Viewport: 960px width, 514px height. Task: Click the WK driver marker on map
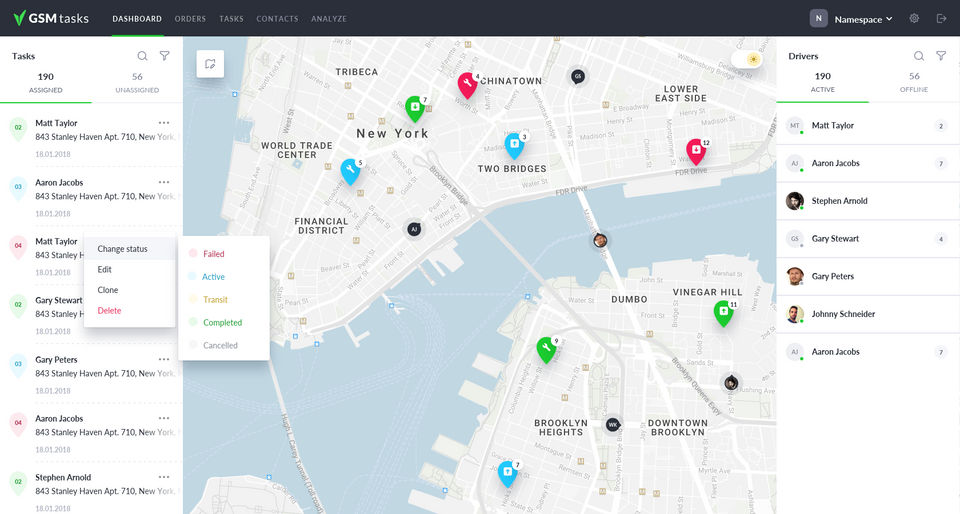(613, 425)
